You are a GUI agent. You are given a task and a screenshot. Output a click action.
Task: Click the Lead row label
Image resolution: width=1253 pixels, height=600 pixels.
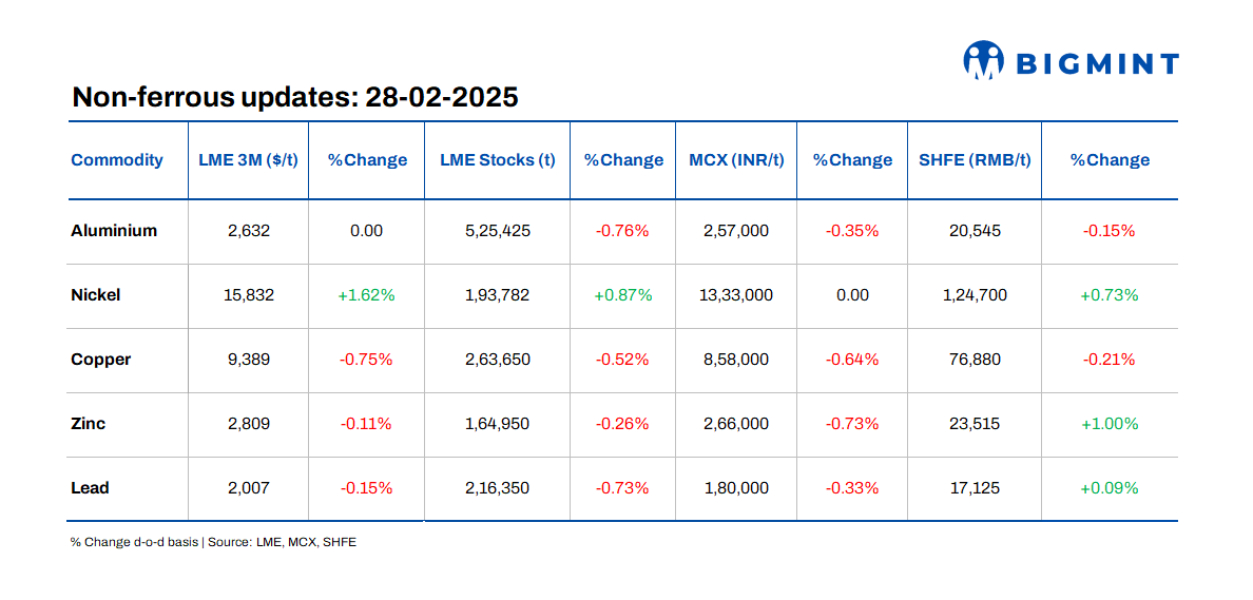[90, 488]
